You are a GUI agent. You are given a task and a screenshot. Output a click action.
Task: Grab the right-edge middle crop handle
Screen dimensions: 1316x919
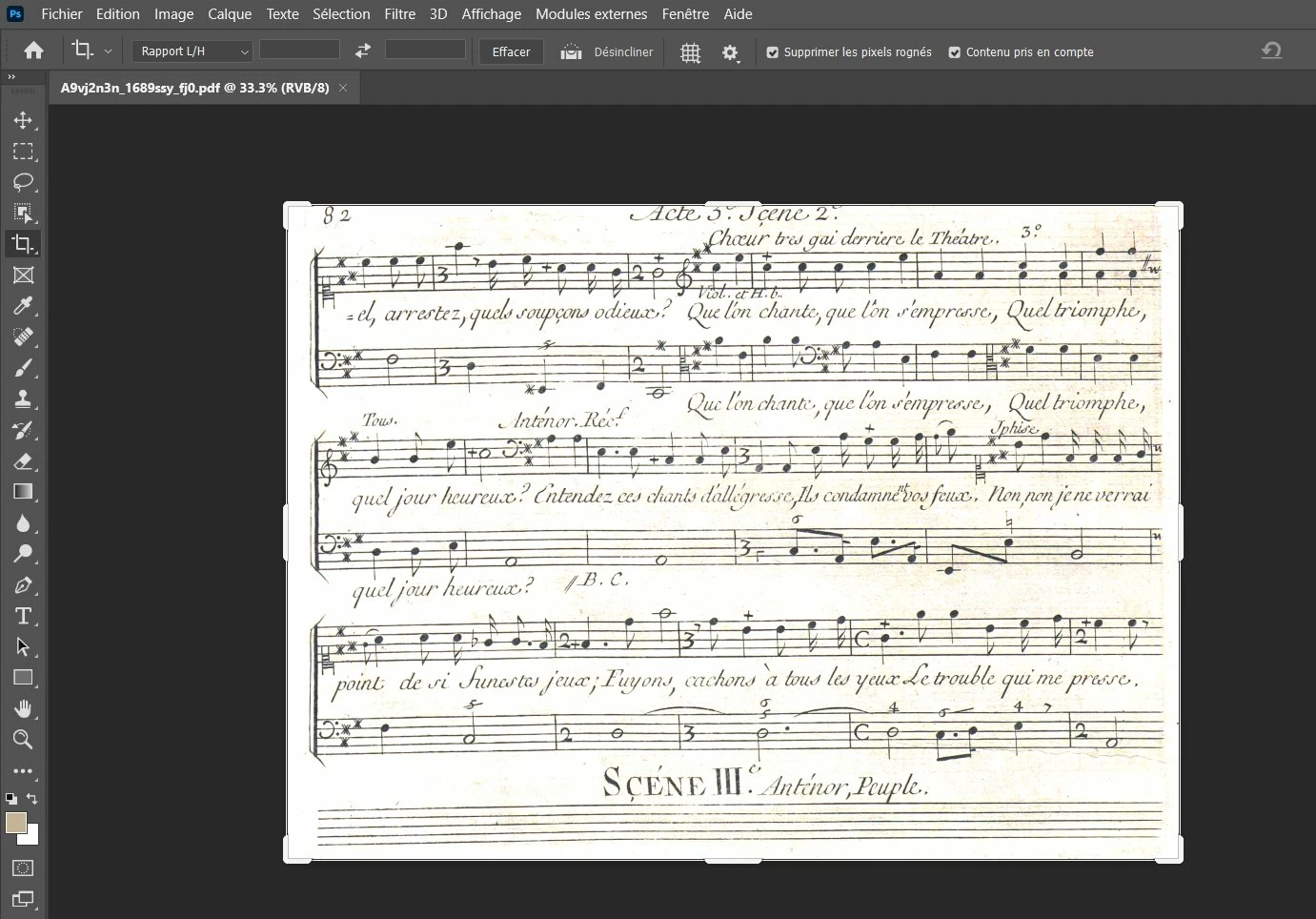pyautogui.click(x=1182, y=532)
